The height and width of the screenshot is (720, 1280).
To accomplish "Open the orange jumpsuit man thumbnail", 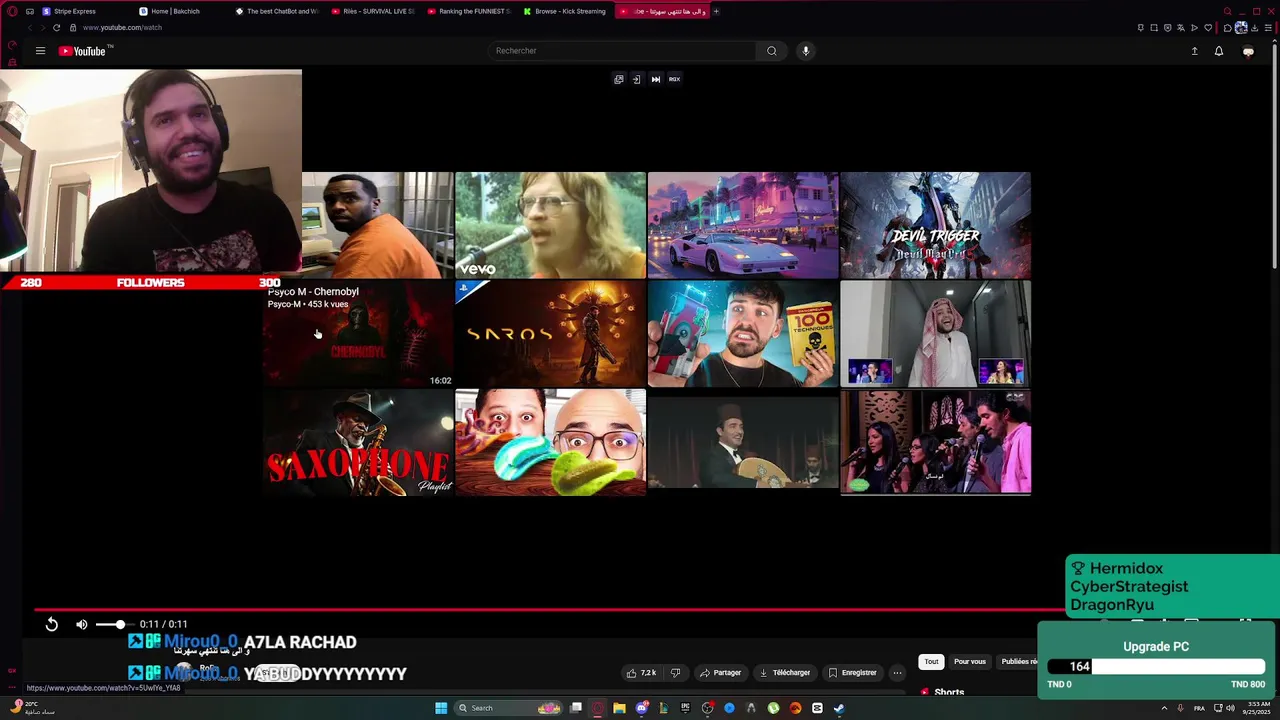I will pos(377,225).
